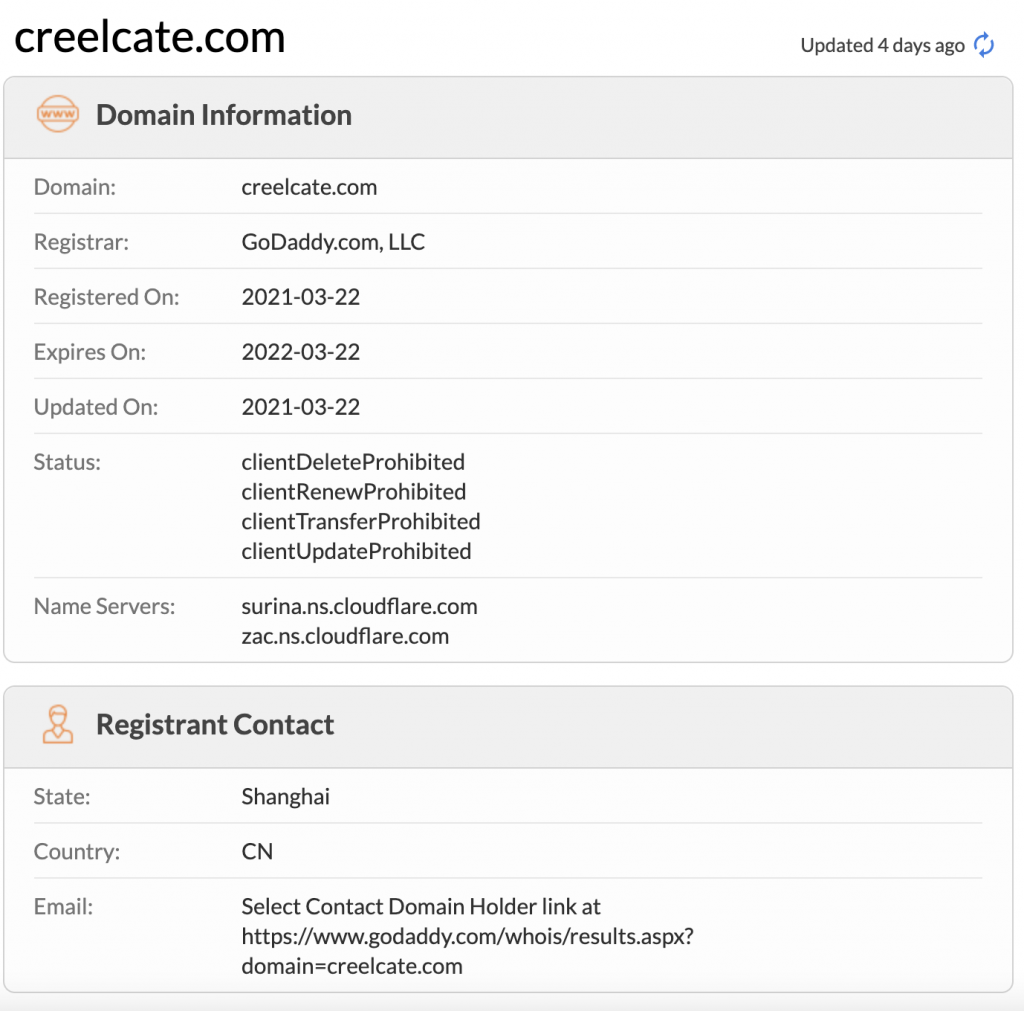The width and height of the screenshot is (1024, 1011).
Task: Click the creelcate.com page title
Action: coord(150,38)
